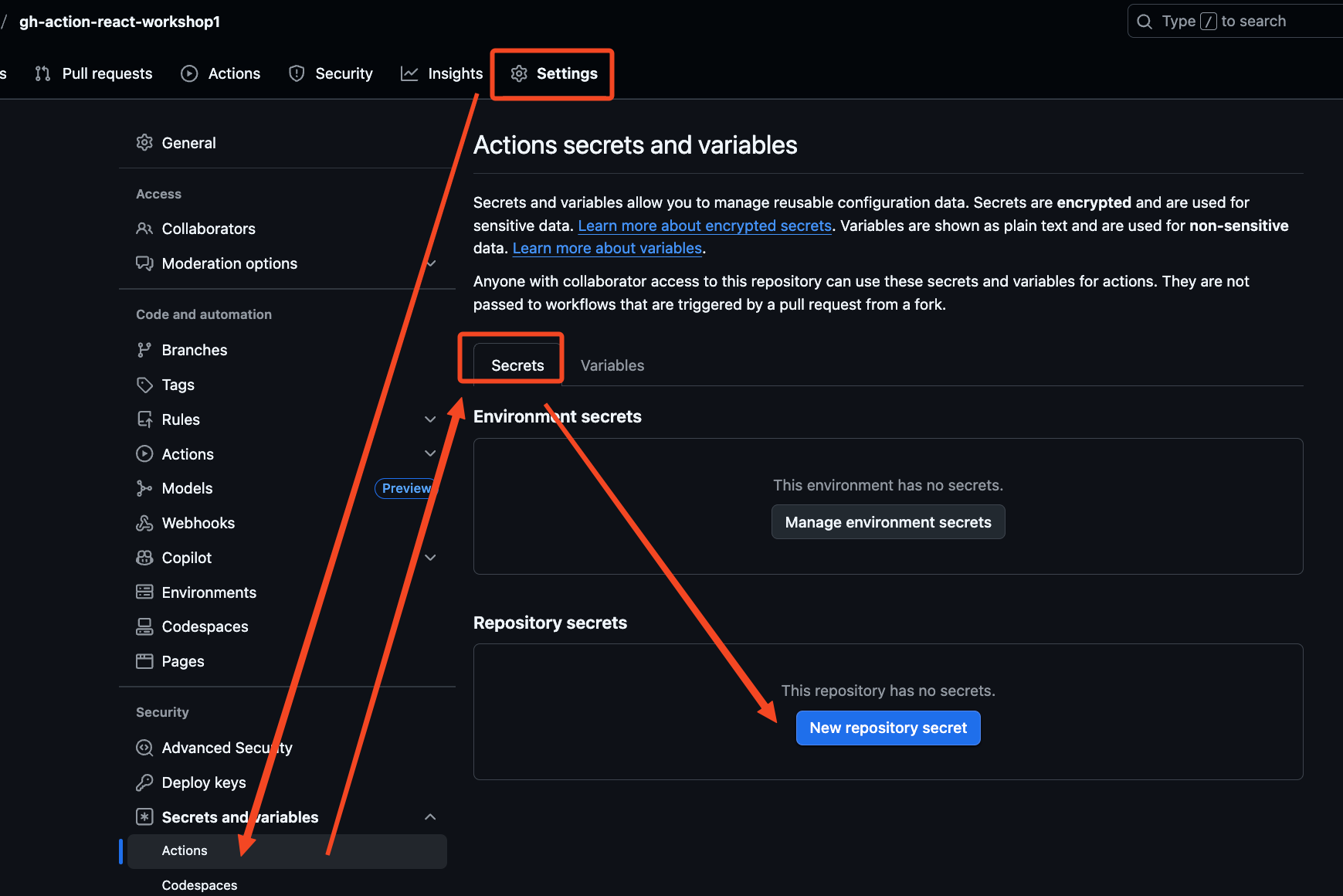Screen dimensions: 1343x896
Task: Click the Tags label icon
Action: 144,385
